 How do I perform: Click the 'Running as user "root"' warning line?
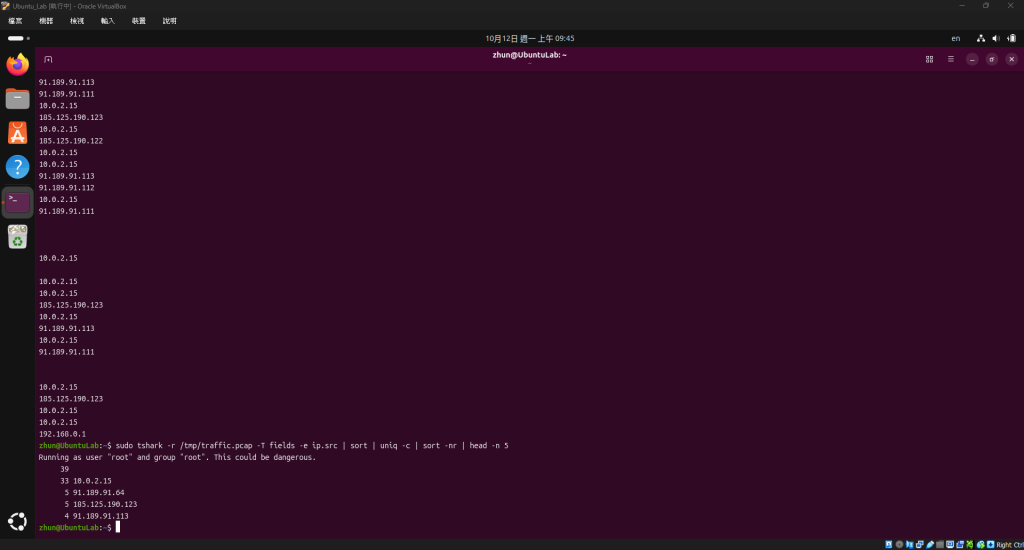[177, 457]
